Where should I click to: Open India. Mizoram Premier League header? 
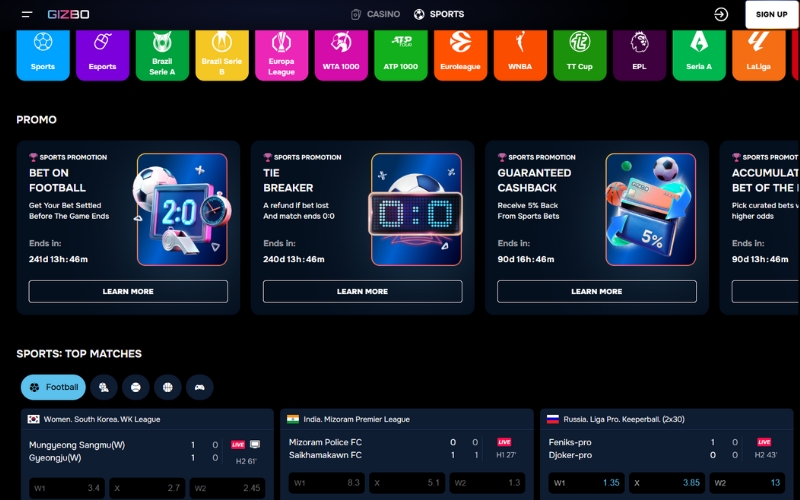coord(407,419)
